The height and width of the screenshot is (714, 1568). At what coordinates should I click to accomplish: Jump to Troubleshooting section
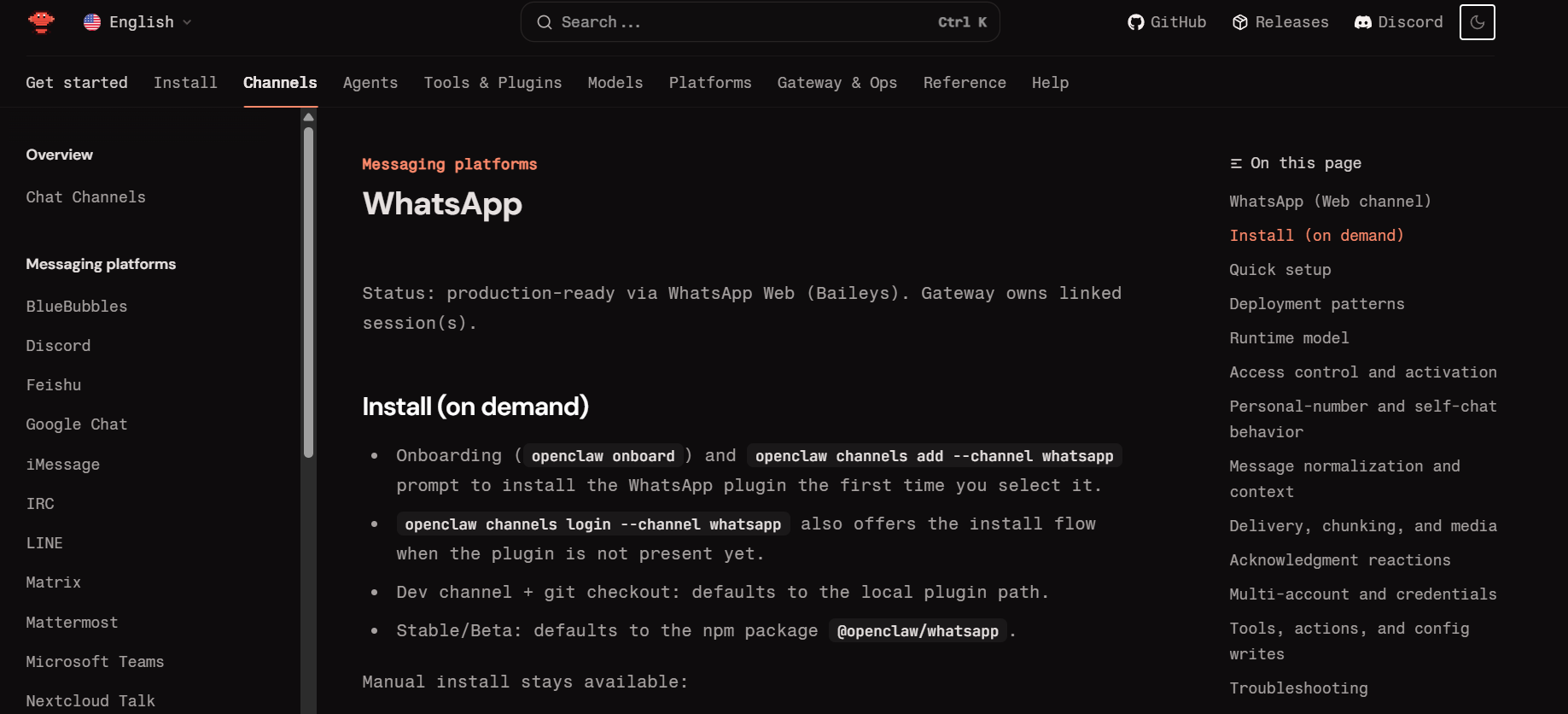click(1298, 688)
